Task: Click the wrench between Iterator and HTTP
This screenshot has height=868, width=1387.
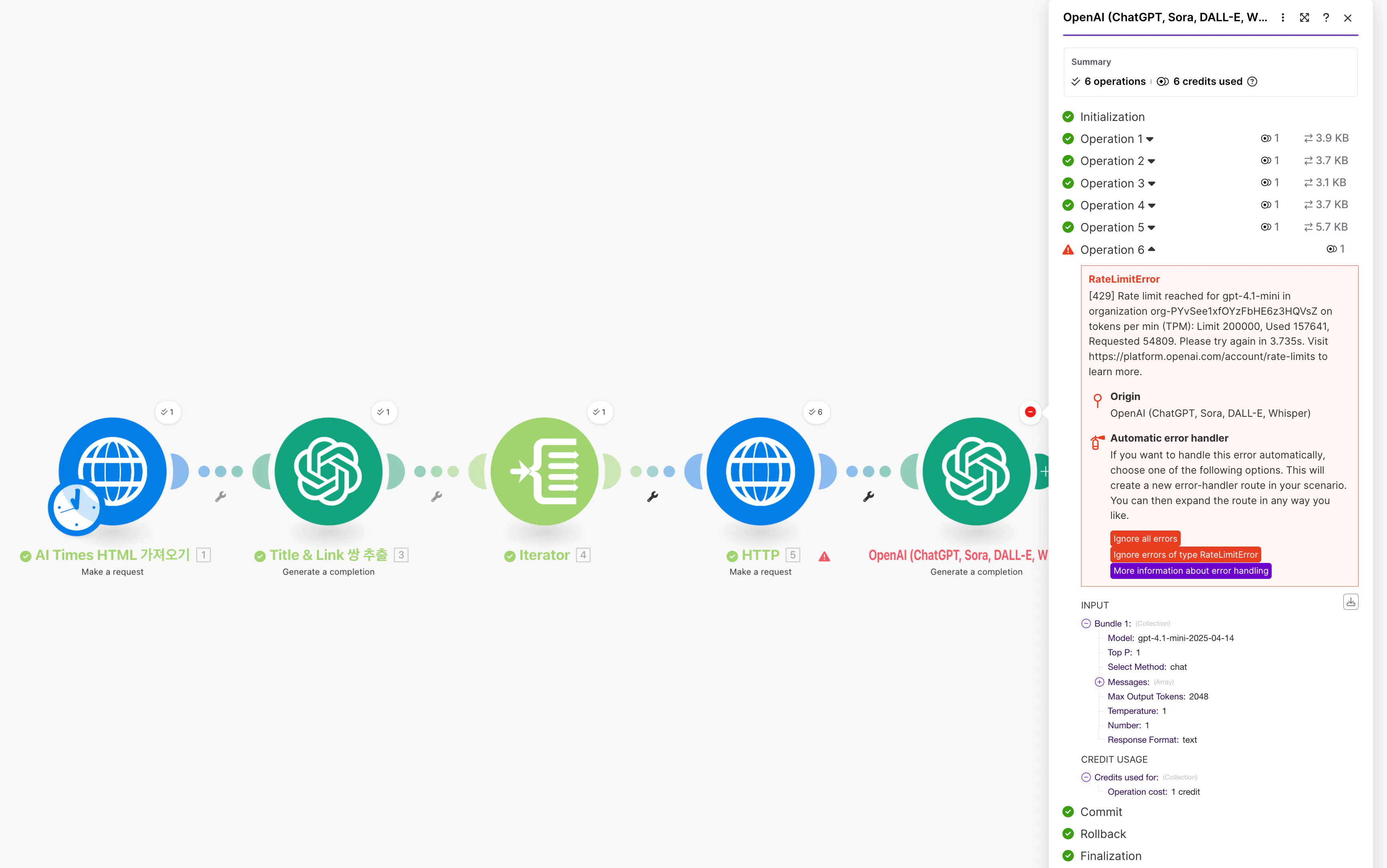Action: coord(653,496)
